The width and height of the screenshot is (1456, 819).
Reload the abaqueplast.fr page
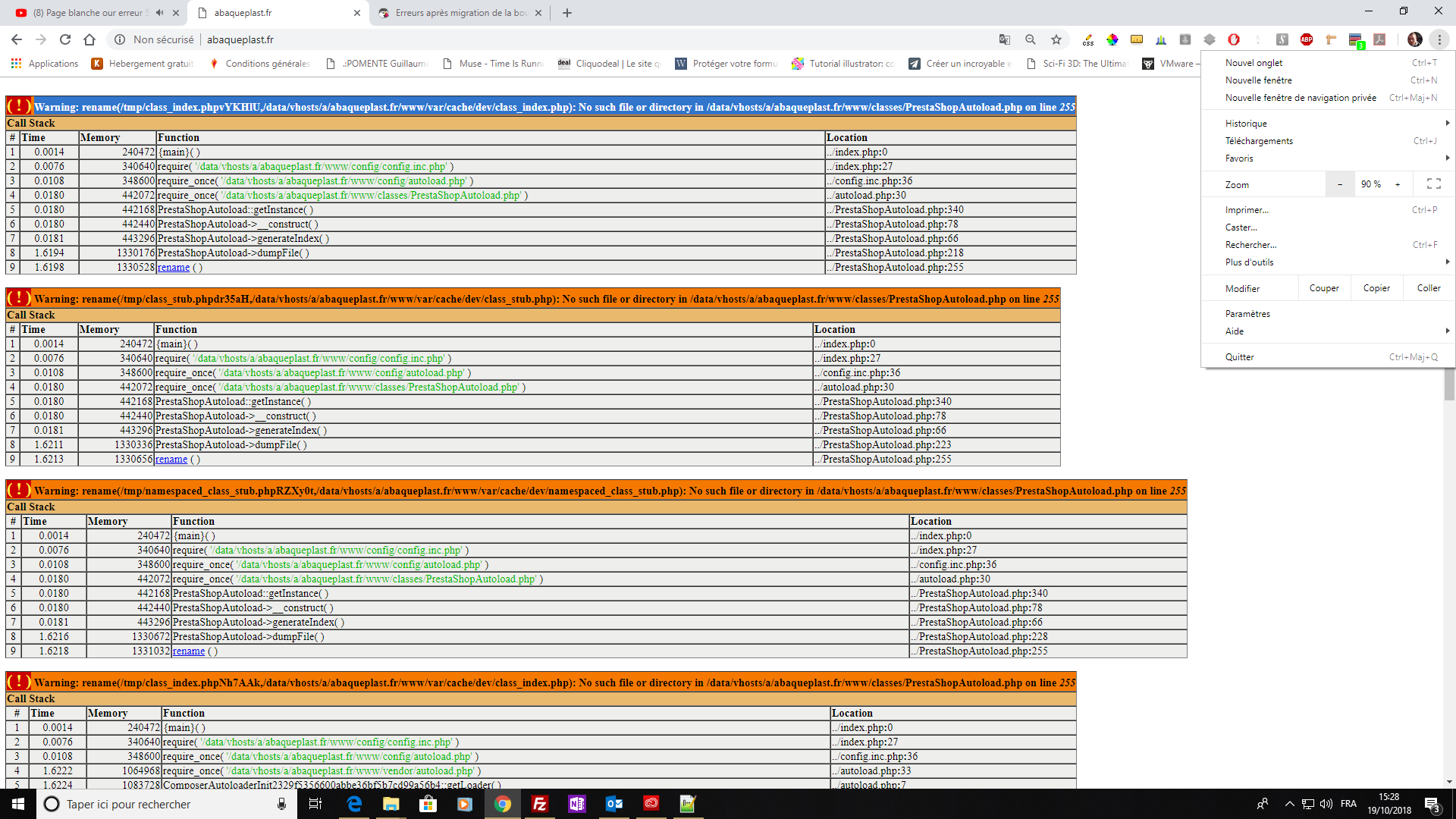click(x=65, y=39)
